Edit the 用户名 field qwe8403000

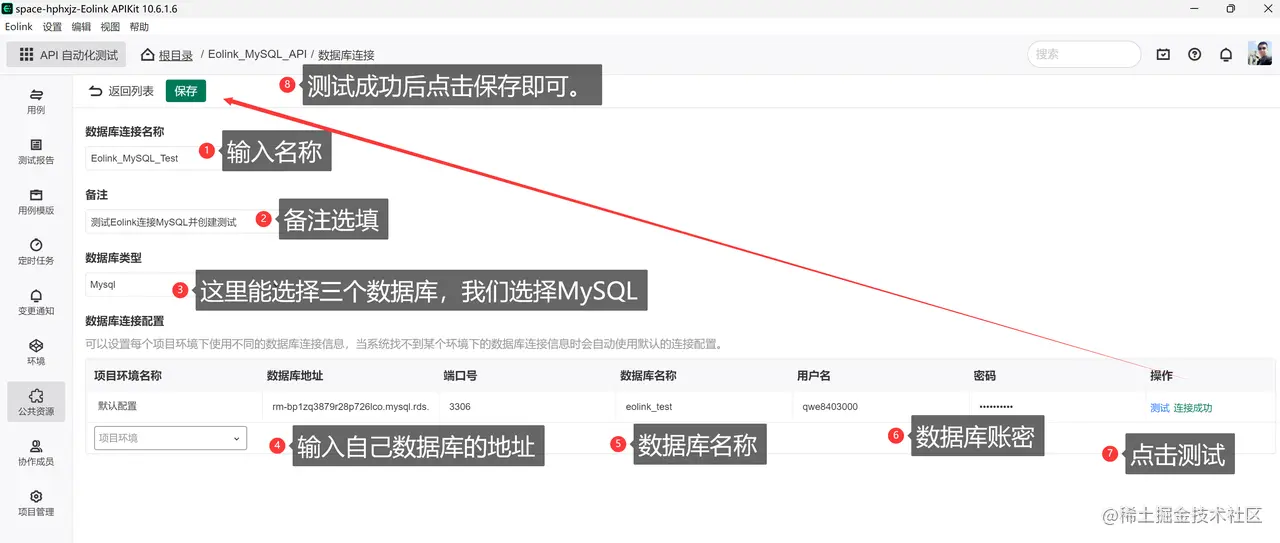880,407
